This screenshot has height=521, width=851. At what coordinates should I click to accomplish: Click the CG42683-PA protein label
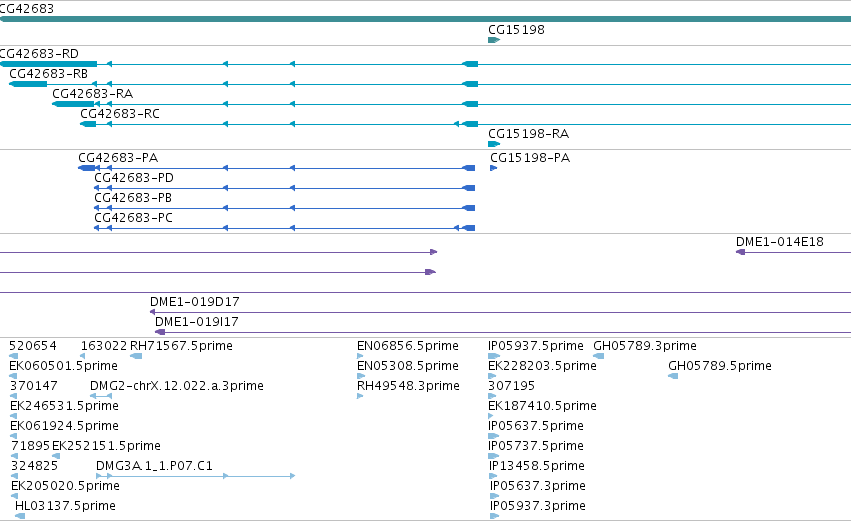point(118,158)
